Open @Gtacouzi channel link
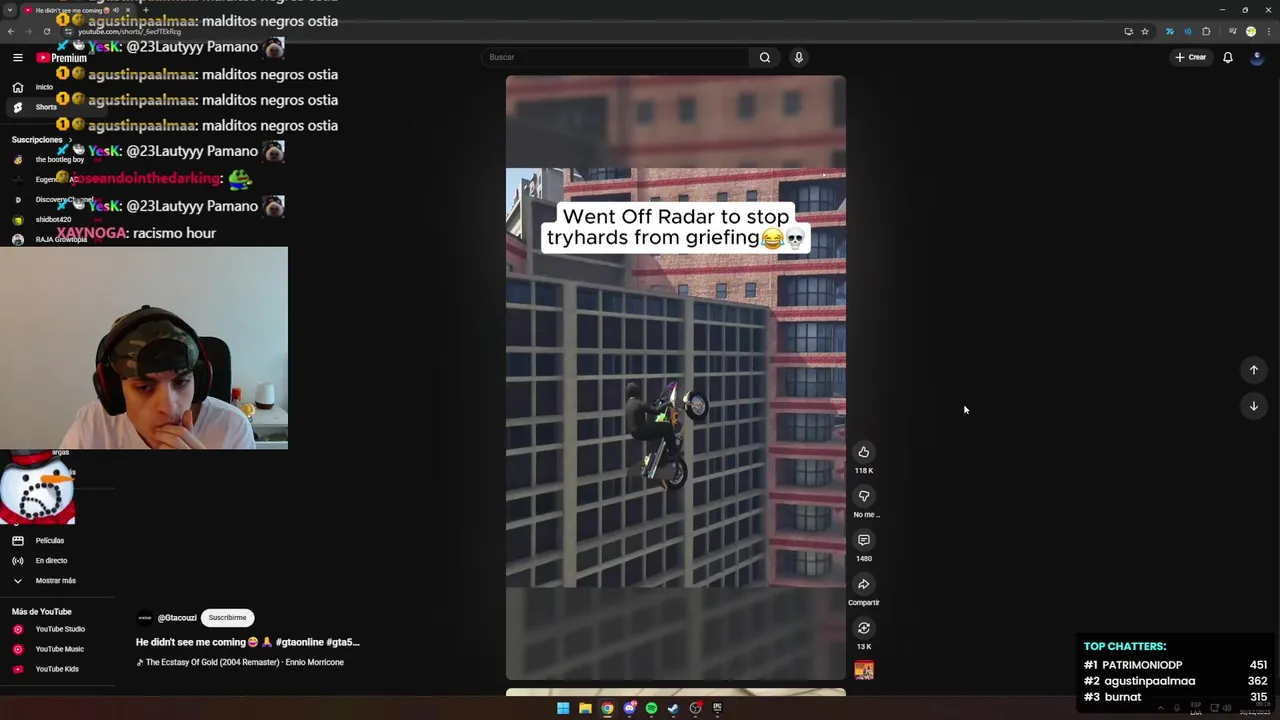The height and width of the screenshot is (720, 1280). 177,618
